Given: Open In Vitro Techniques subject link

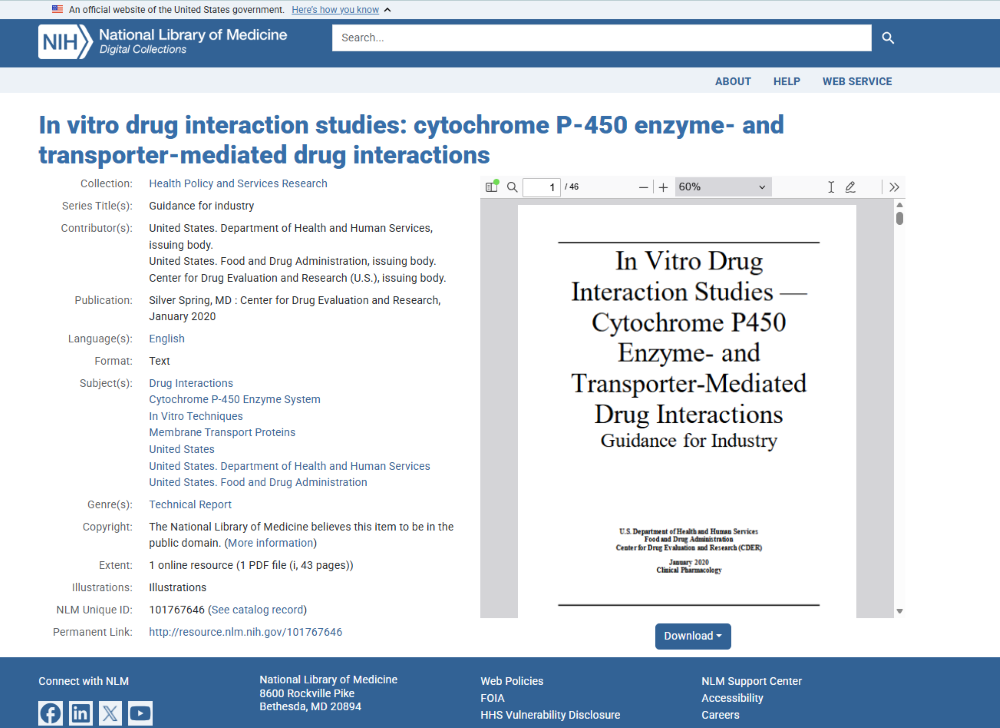Looking at the screenshot, I should pos(196,416).
